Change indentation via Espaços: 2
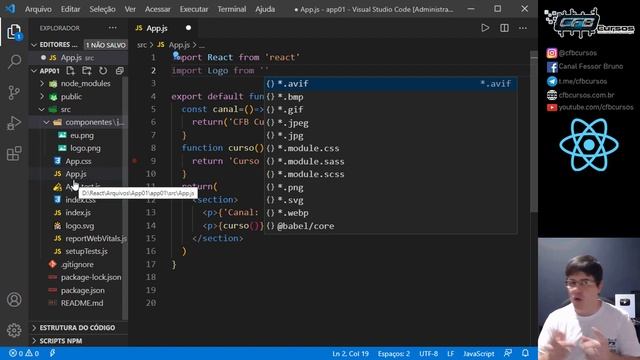This screenshot has width=640, height=360. 393,353
